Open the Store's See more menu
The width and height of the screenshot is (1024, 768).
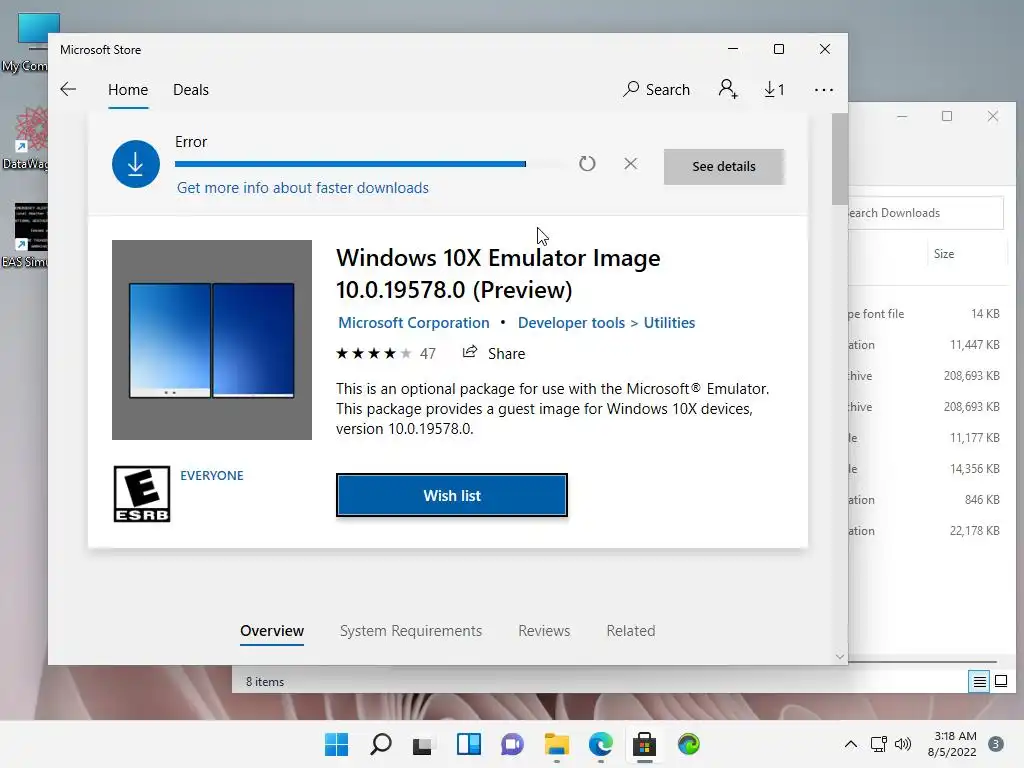[824, 89]
